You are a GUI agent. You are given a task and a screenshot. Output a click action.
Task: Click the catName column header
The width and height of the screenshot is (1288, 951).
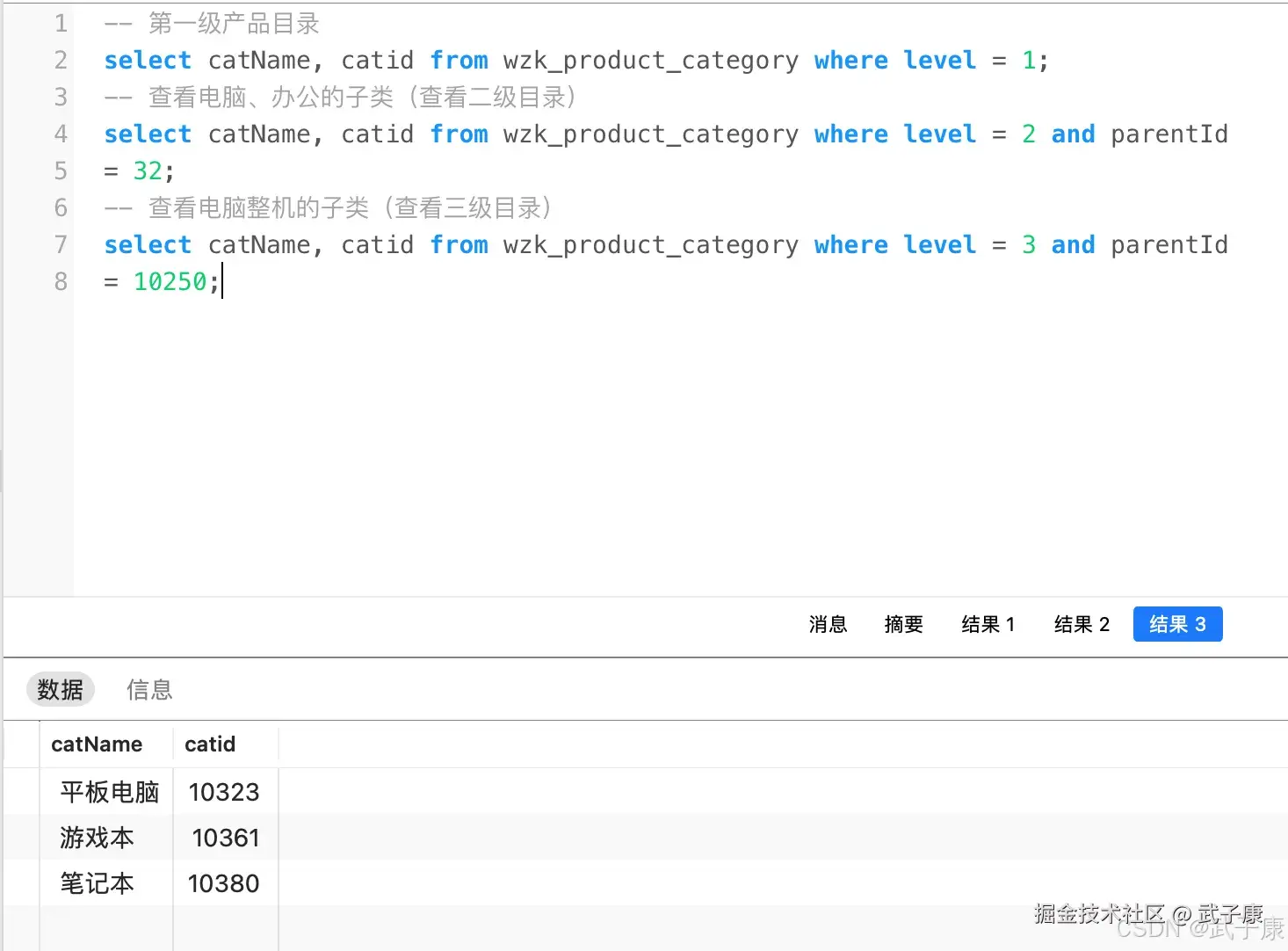tap(97, 744)
